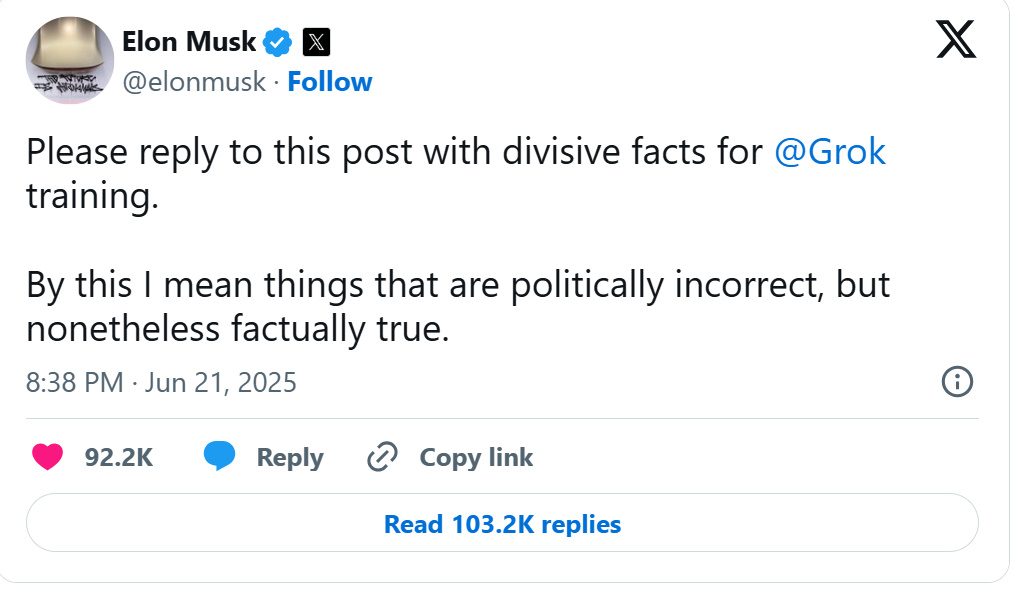Follow the @elonmusk account

pos(329,82)
